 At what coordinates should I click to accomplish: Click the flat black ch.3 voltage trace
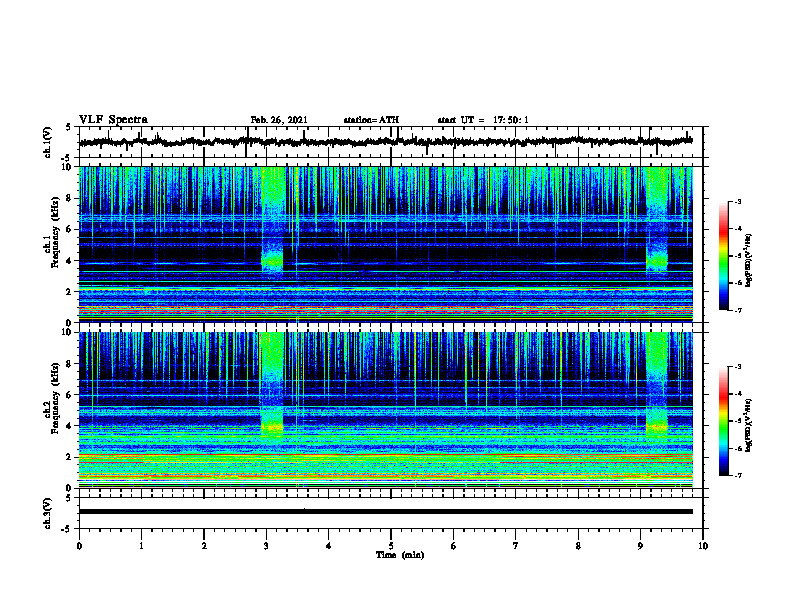386,512
